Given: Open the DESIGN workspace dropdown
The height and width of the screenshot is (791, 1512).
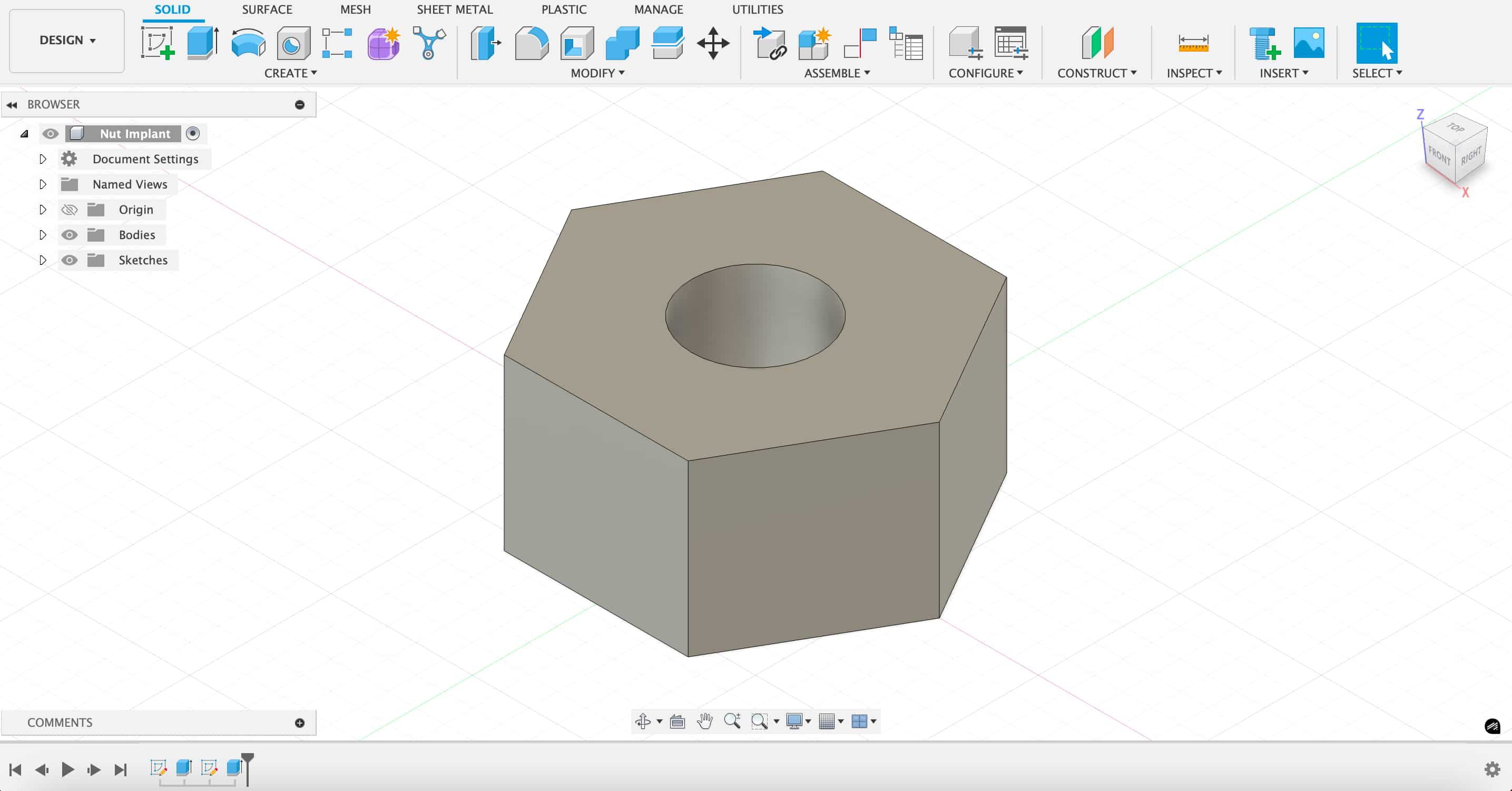Looking at the screenshot, I should 67,40.
